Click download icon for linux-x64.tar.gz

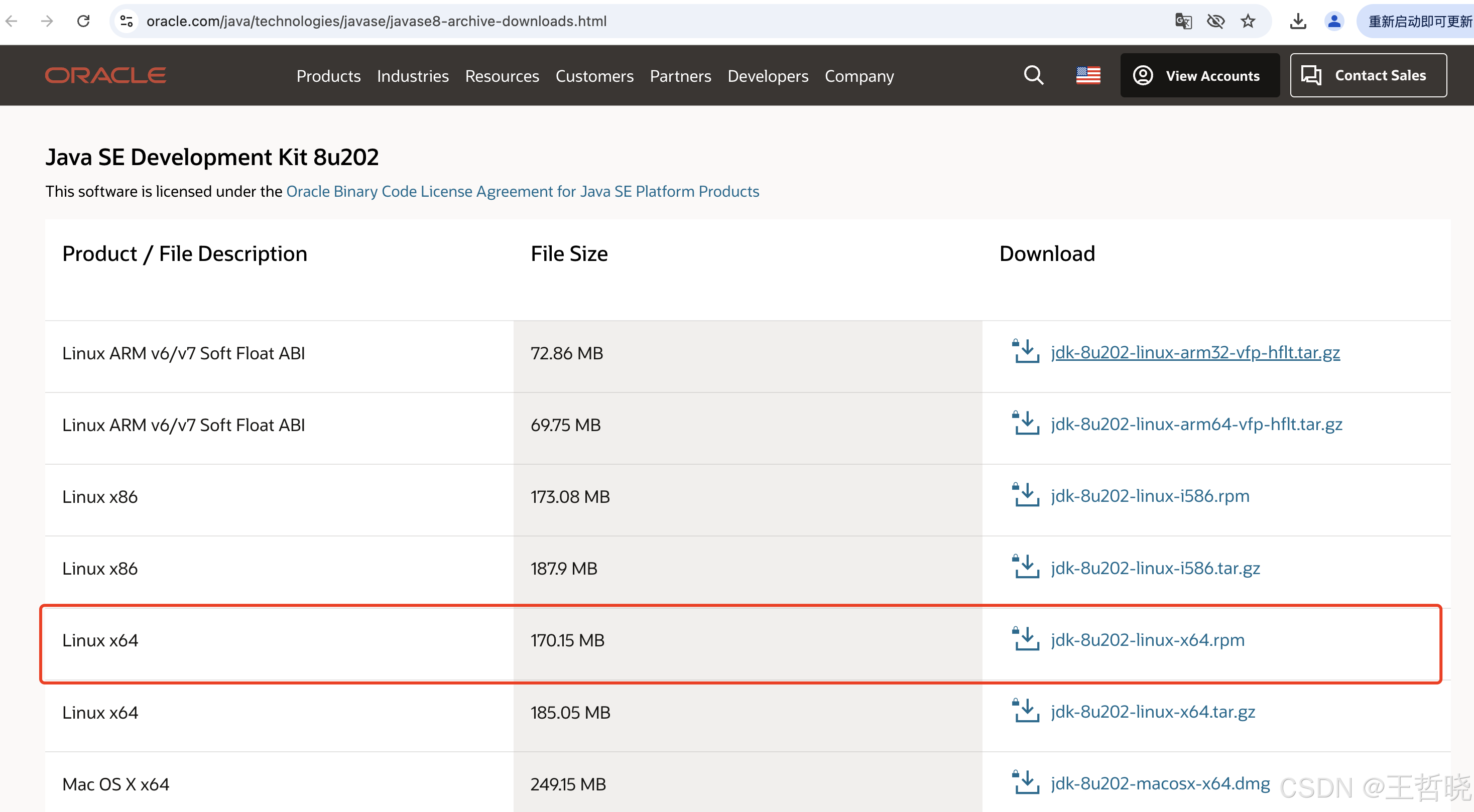point(1026,711)
